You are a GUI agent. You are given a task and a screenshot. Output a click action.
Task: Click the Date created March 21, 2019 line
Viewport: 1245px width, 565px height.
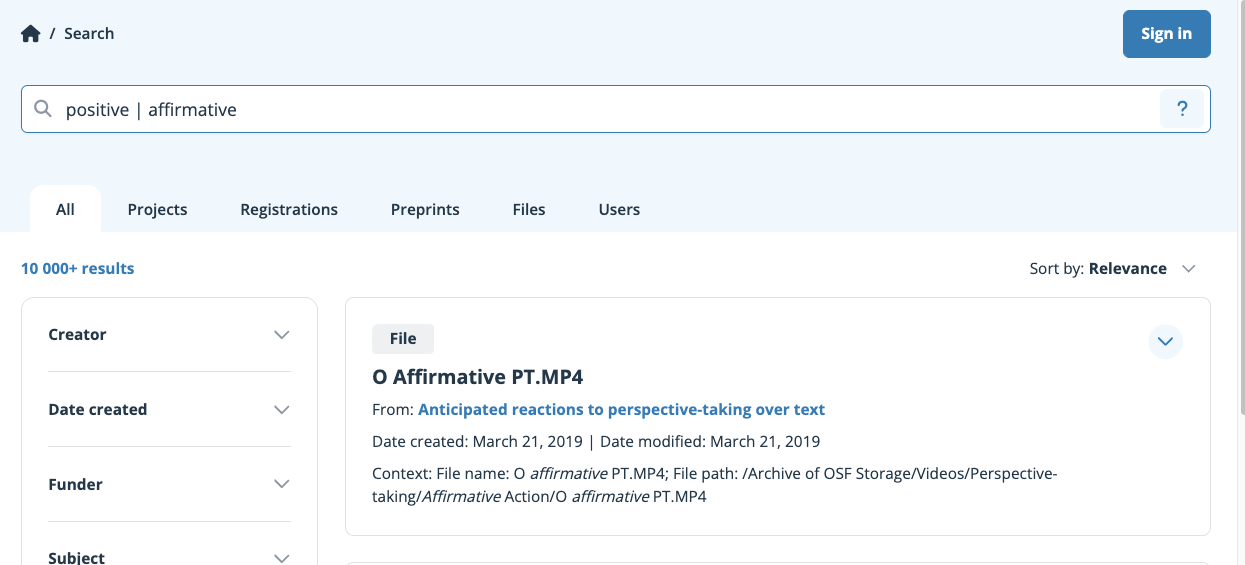tap(596, 441)
